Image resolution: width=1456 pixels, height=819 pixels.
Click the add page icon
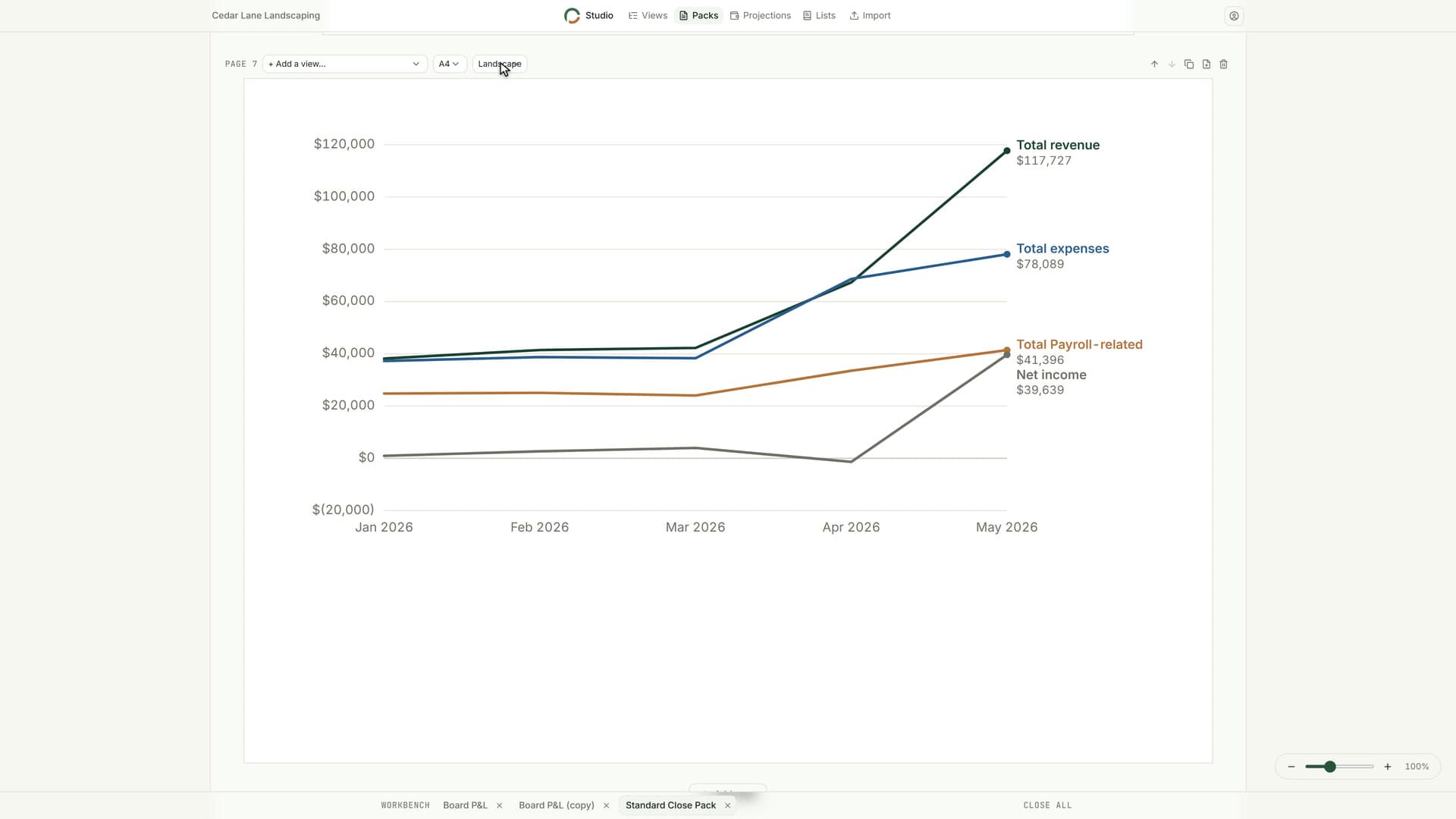click(x=1207, y=64)
